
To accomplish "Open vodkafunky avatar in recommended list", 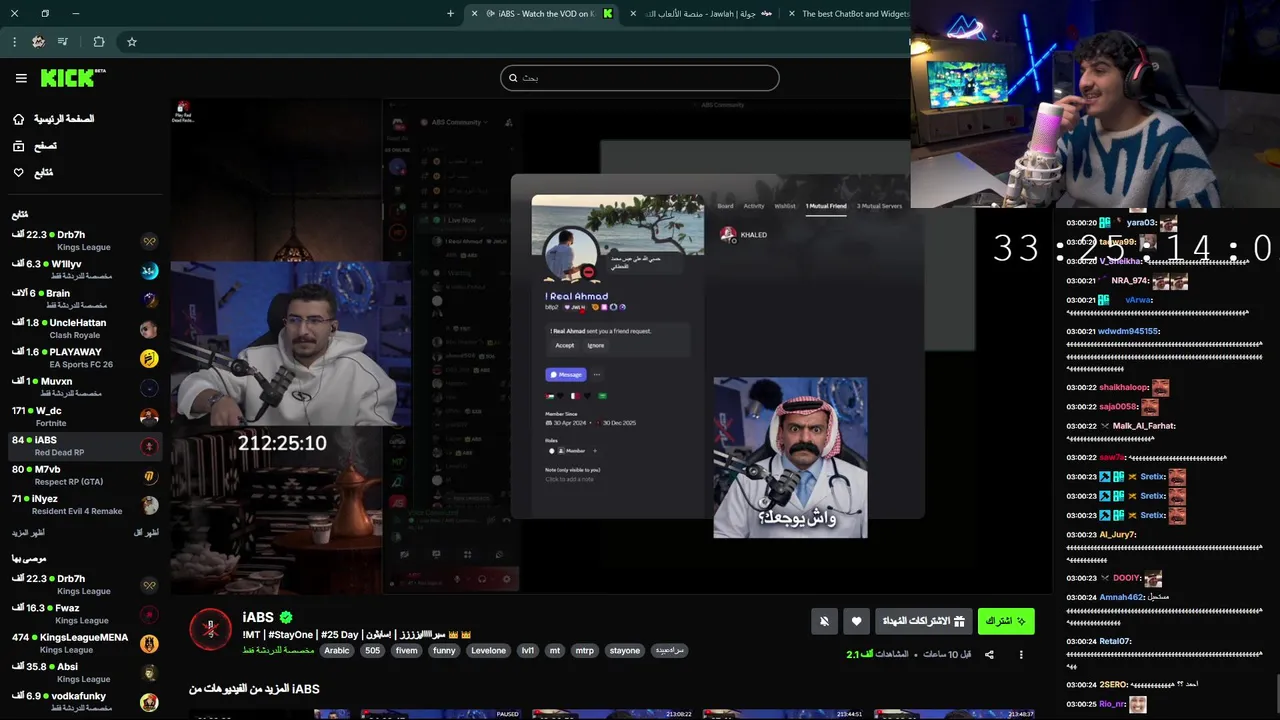I will tap(149, 702).
